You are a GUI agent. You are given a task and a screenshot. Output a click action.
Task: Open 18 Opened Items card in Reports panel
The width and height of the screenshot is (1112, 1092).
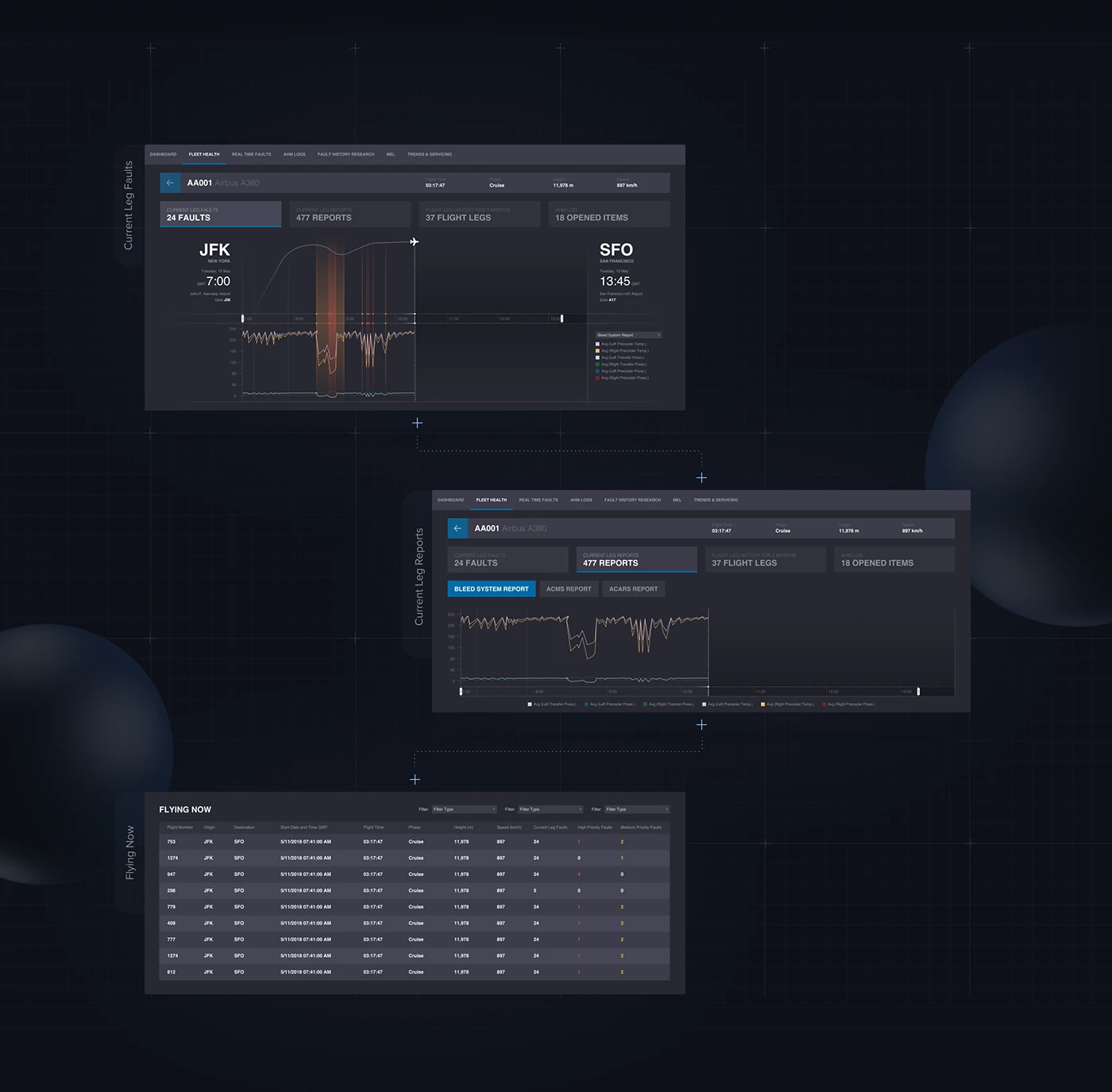pyautogui.click(x=894, y=559)
